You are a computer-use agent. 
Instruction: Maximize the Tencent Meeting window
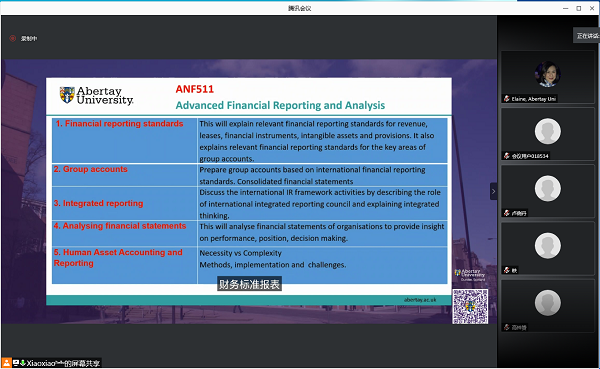coord(579,8)
